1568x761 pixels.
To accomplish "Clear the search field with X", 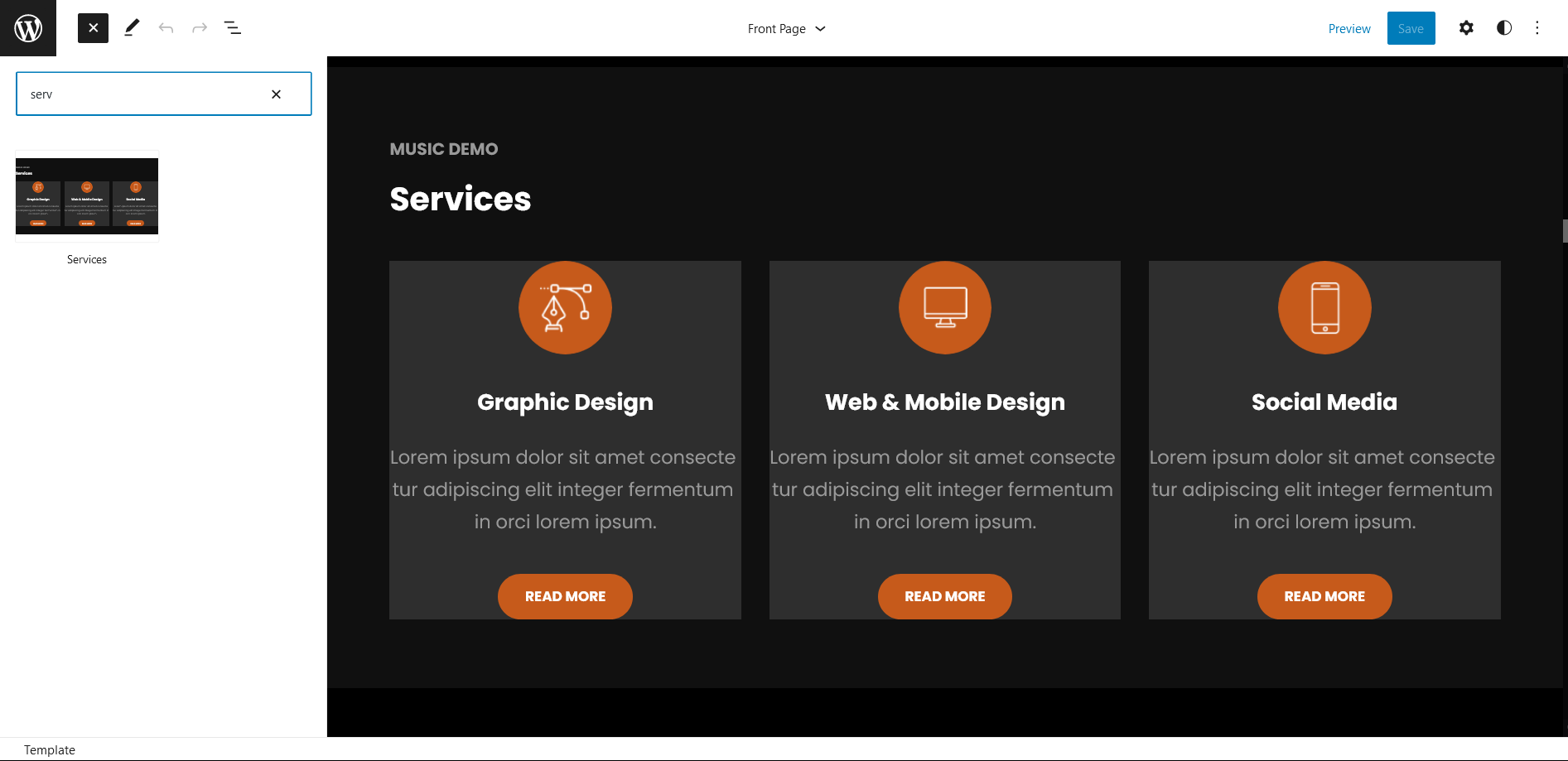I will pos(277,94).
